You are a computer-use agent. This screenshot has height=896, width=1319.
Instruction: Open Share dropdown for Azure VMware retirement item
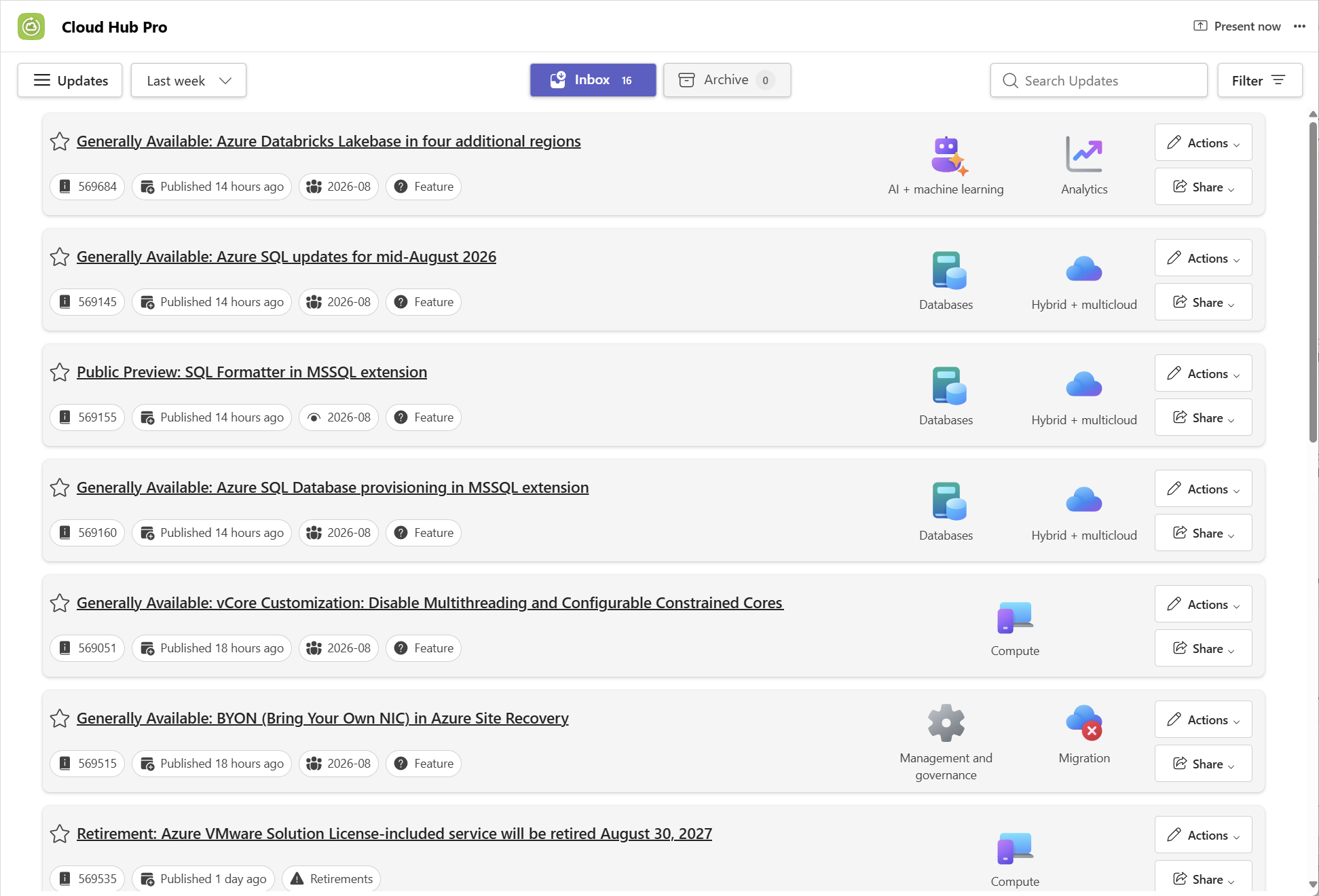coord(1204,878)
